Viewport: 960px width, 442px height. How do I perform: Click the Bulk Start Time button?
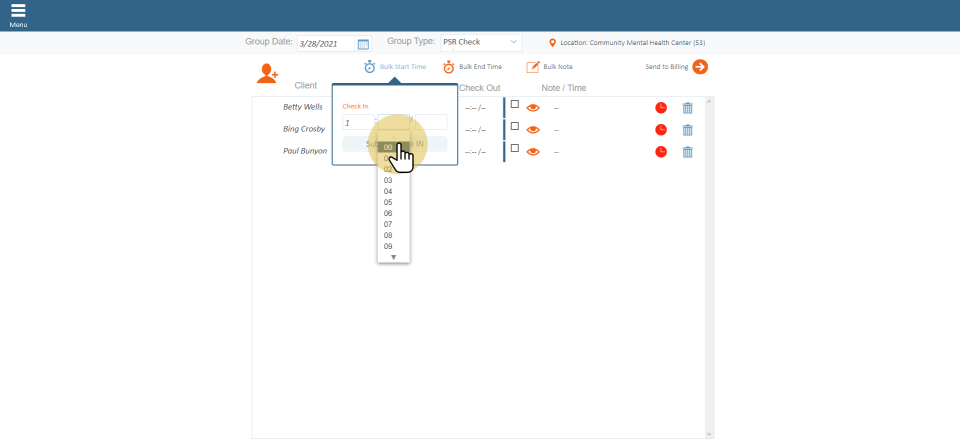pos(395,67)
